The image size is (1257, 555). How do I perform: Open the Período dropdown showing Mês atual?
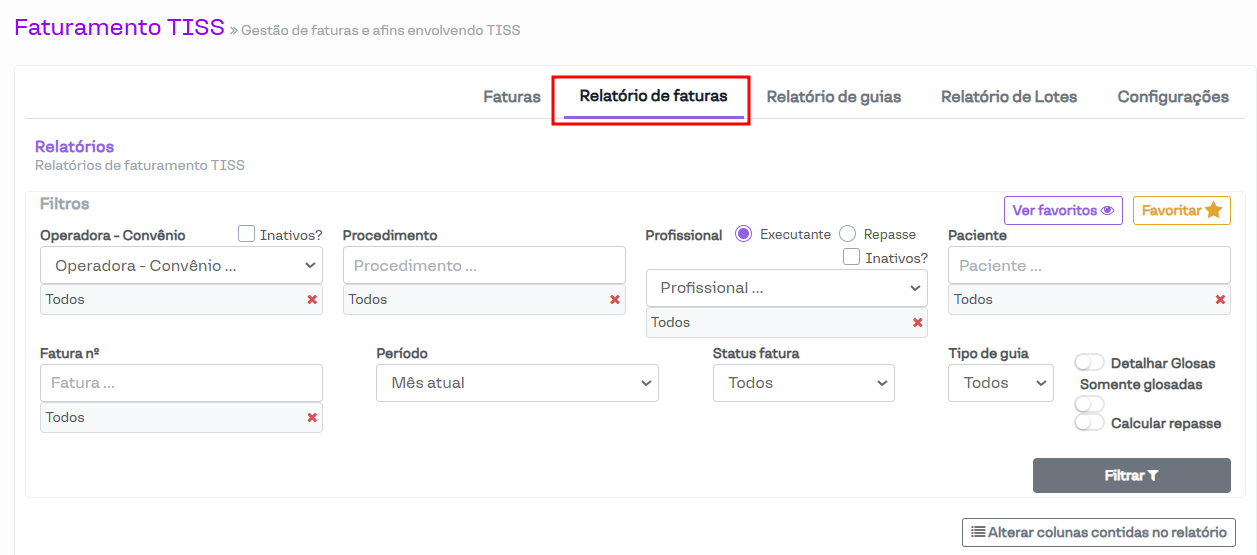click(x=517, y=383)
